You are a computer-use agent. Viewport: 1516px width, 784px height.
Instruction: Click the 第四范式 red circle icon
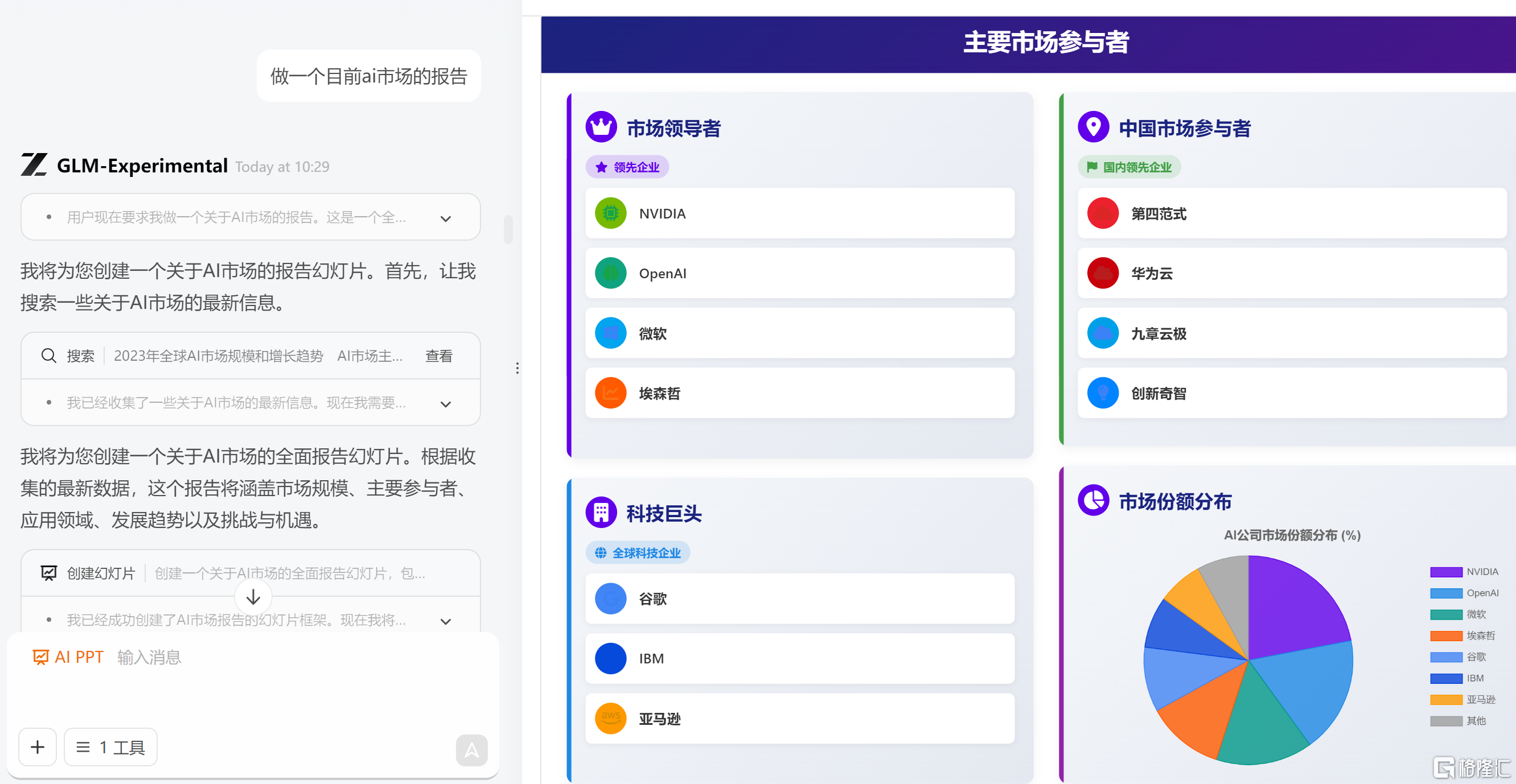pyautogui.click(x=1102, y=213)
